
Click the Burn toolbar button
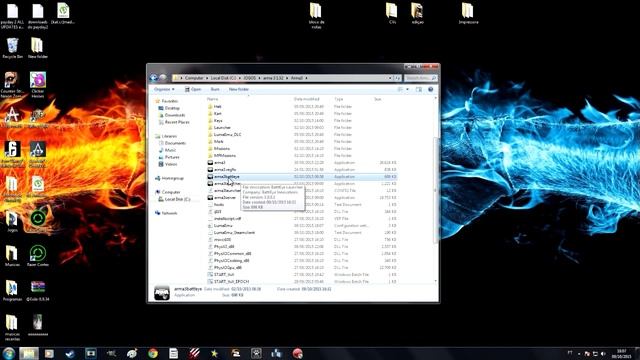pos(215,89)
